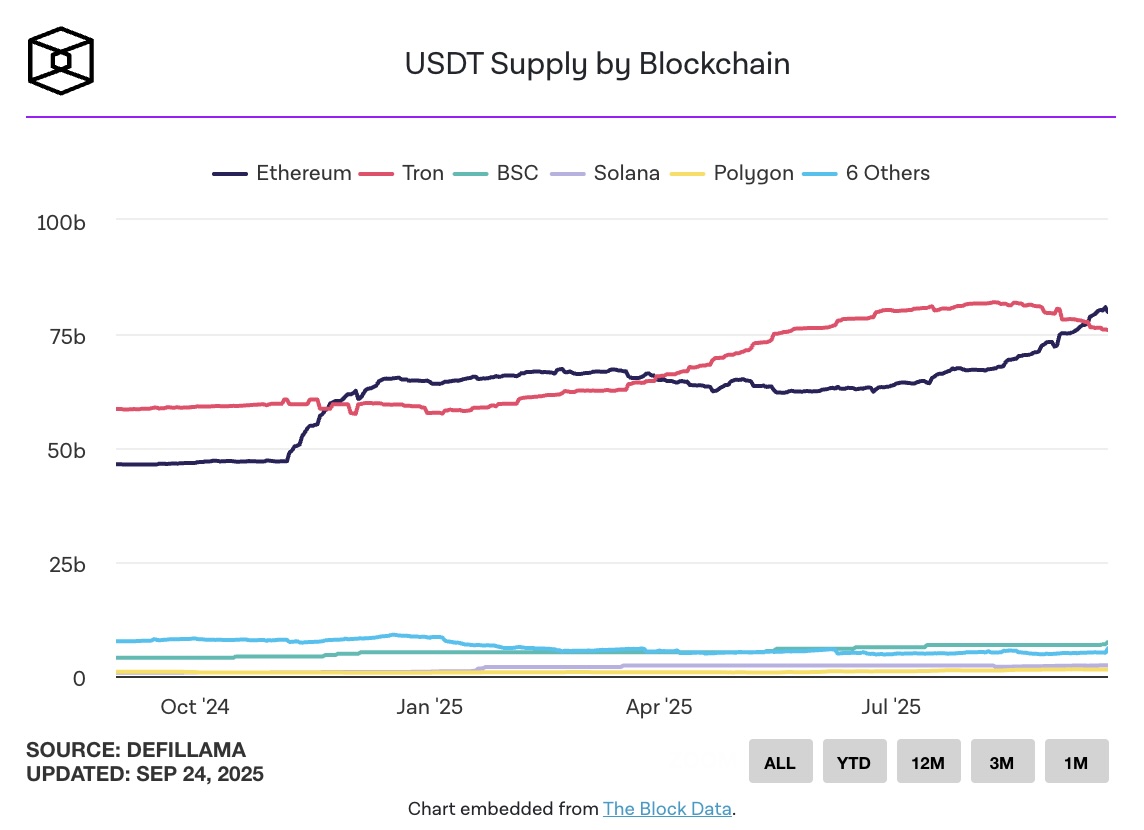Open The Block Data link

(667, 809)
